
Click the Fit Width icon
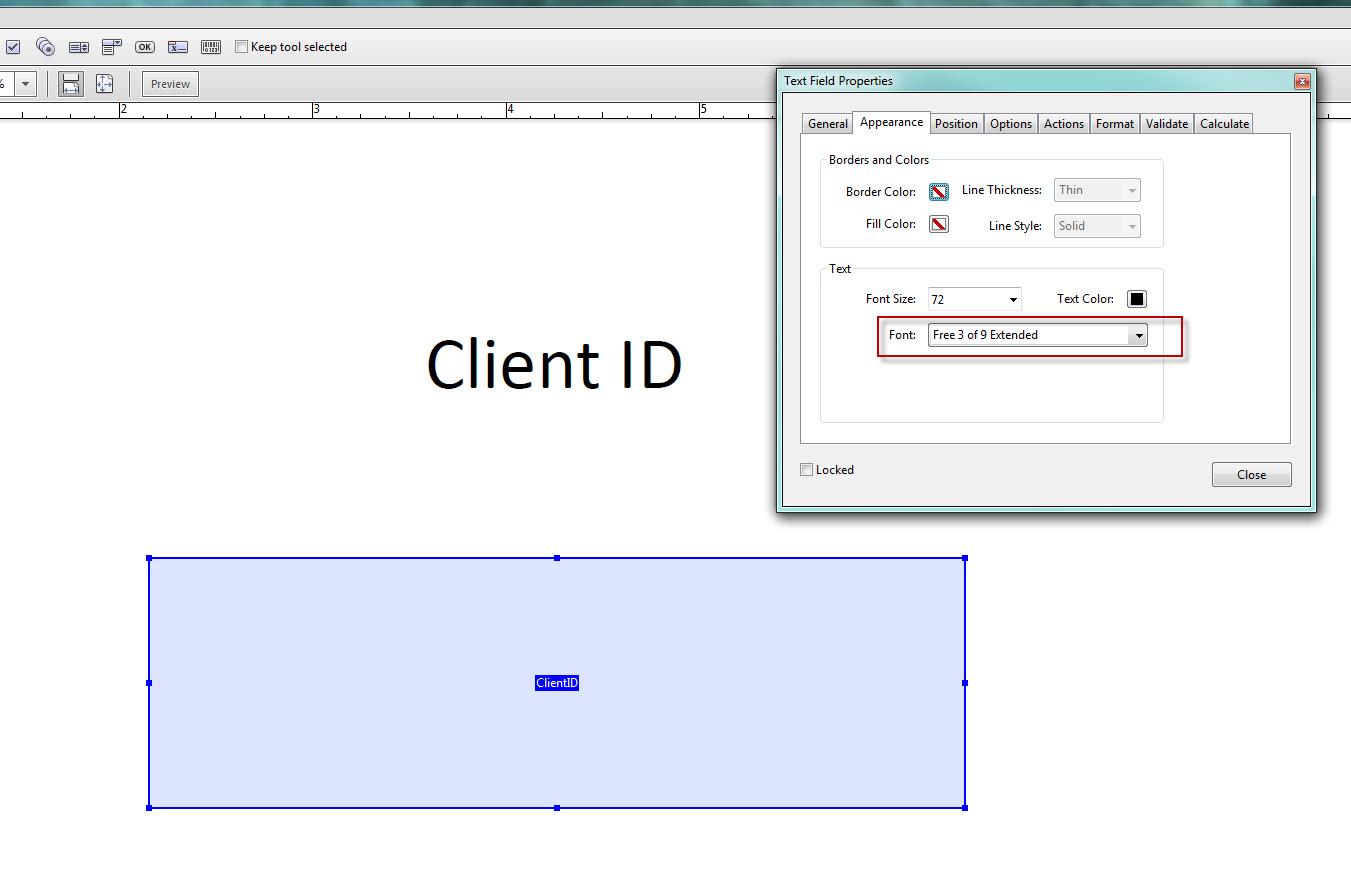(x=70, y=84)
